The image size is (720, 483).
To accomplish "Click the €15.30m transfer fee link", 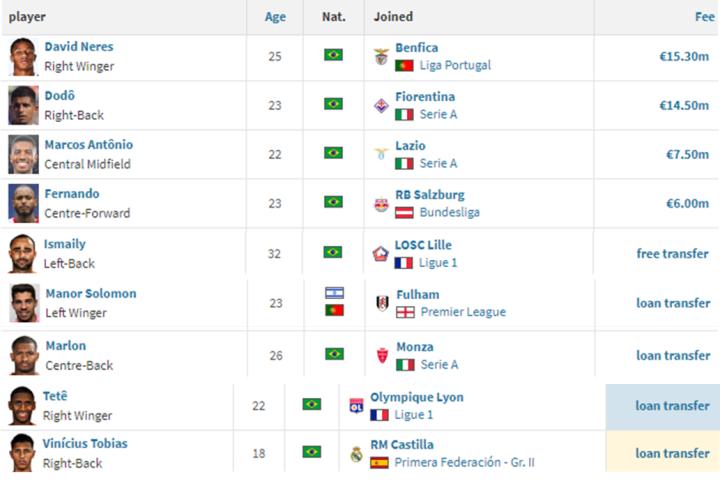I will click(x=684, y=56).
